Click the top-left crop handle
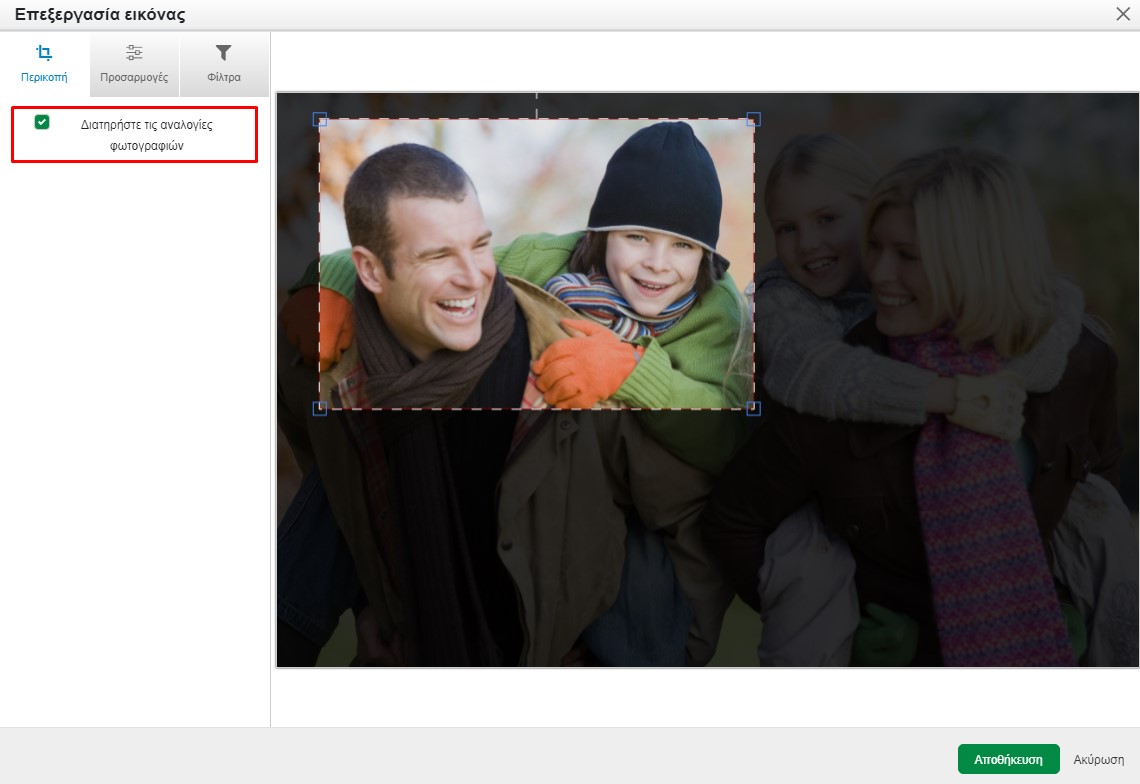Screen dimensions: 1140x784 pyautogui.click(x=320, y=119)
